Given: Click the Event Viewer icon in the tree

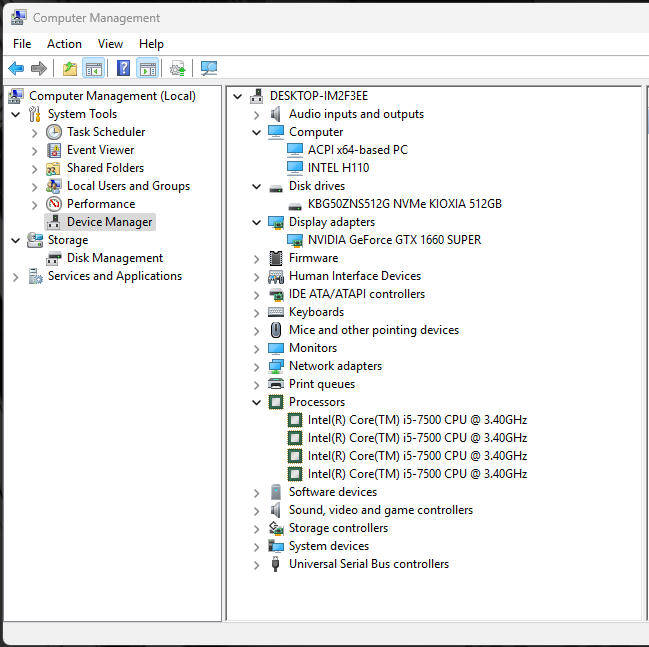Looking at the screenshot, I should [x=54, y=150].
